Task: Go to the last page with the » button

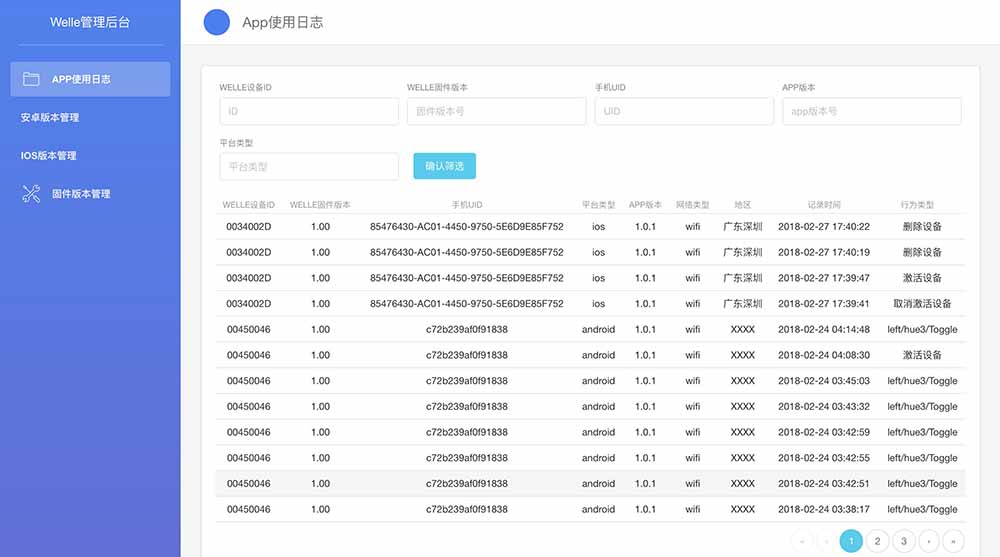Action: coord(954,541)
